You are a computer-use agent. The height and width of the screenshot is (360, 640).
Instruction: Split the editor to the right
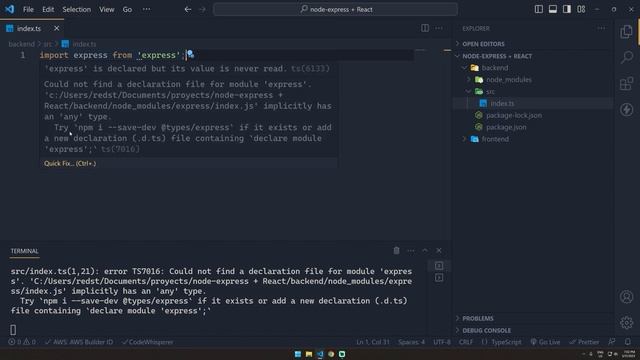point(425,28)
